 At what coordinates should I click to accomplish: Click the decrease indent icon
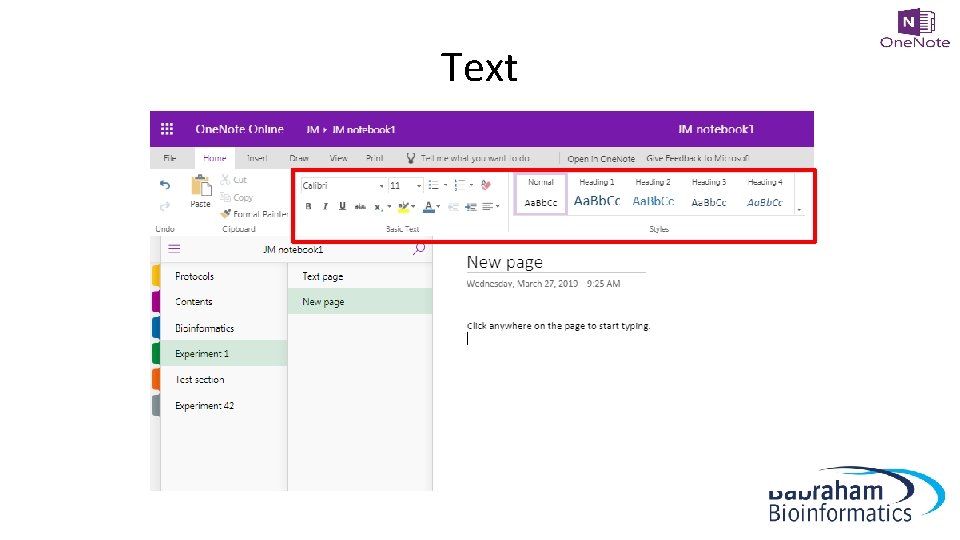click(x=453, y=207)
